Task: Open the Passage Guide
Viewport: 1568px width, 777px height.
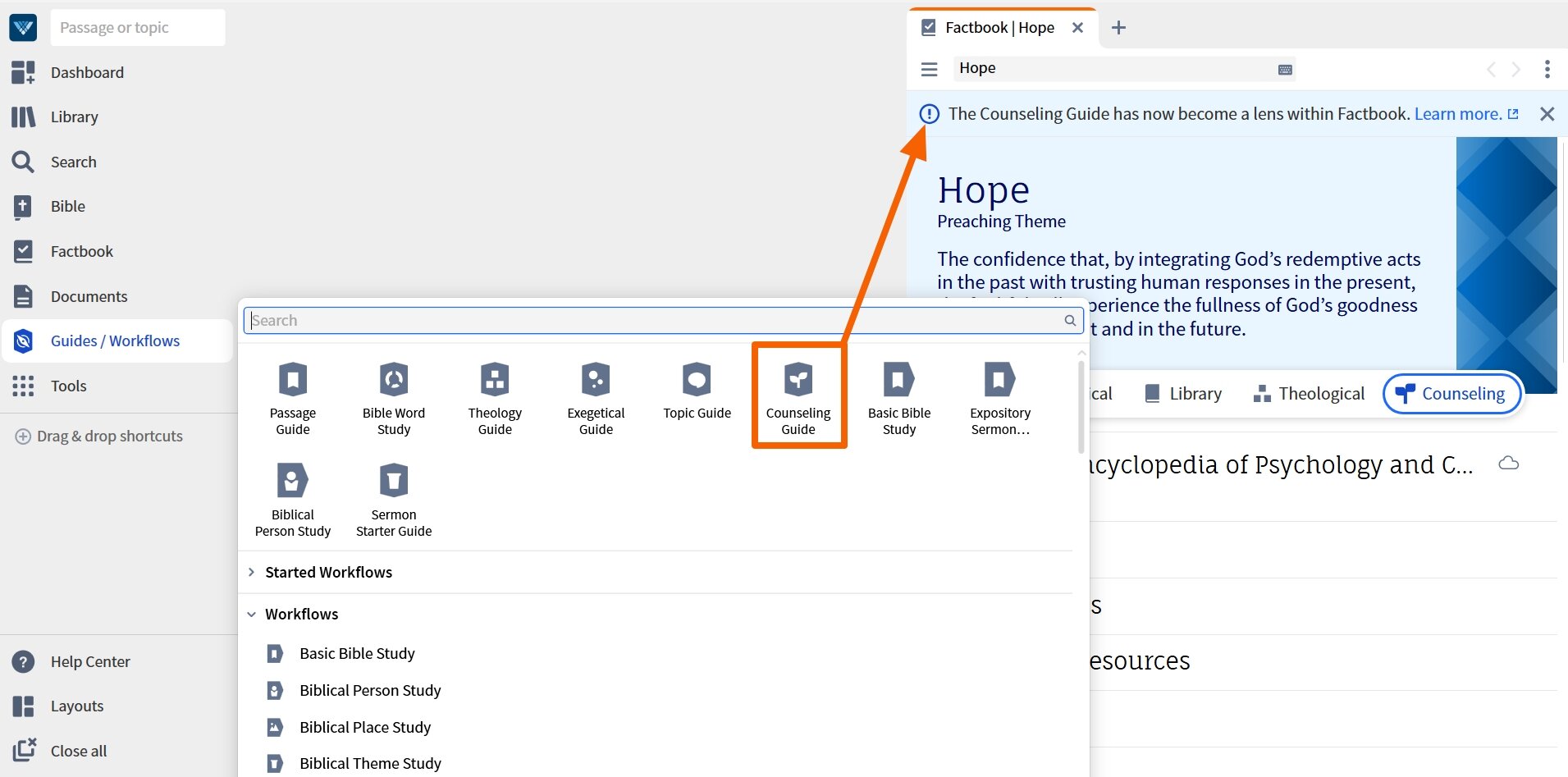Action: 293,398
